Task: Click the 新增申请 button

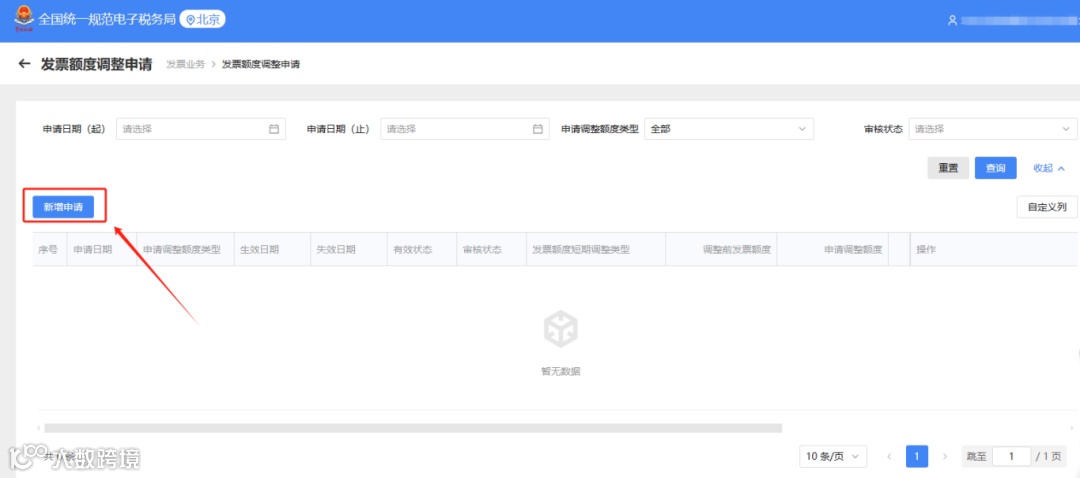Action: (x=63, y=206)
